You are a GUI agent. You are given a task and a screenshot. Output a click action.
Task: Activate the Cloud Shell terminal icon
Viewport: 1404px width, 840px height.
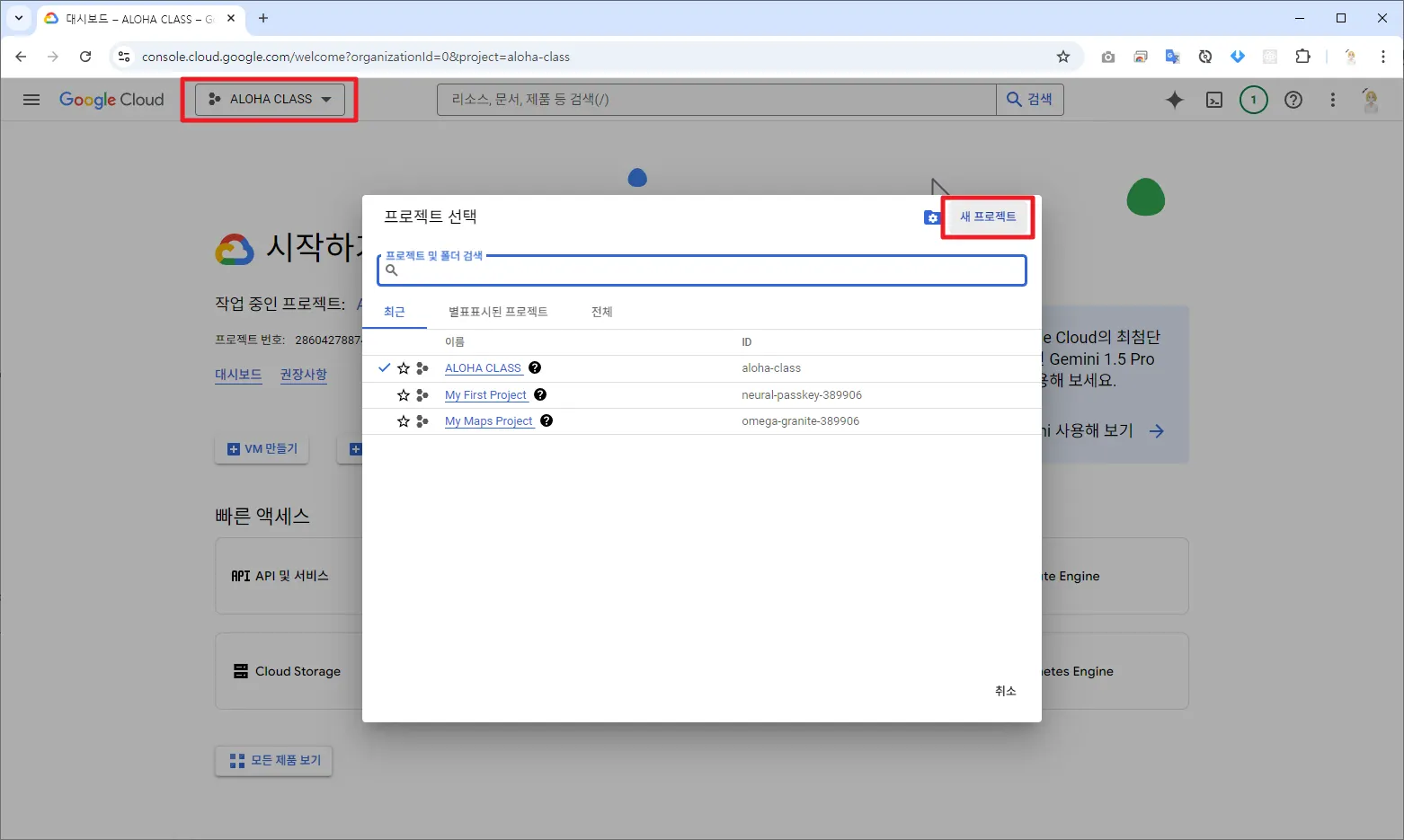(1214, 100)
